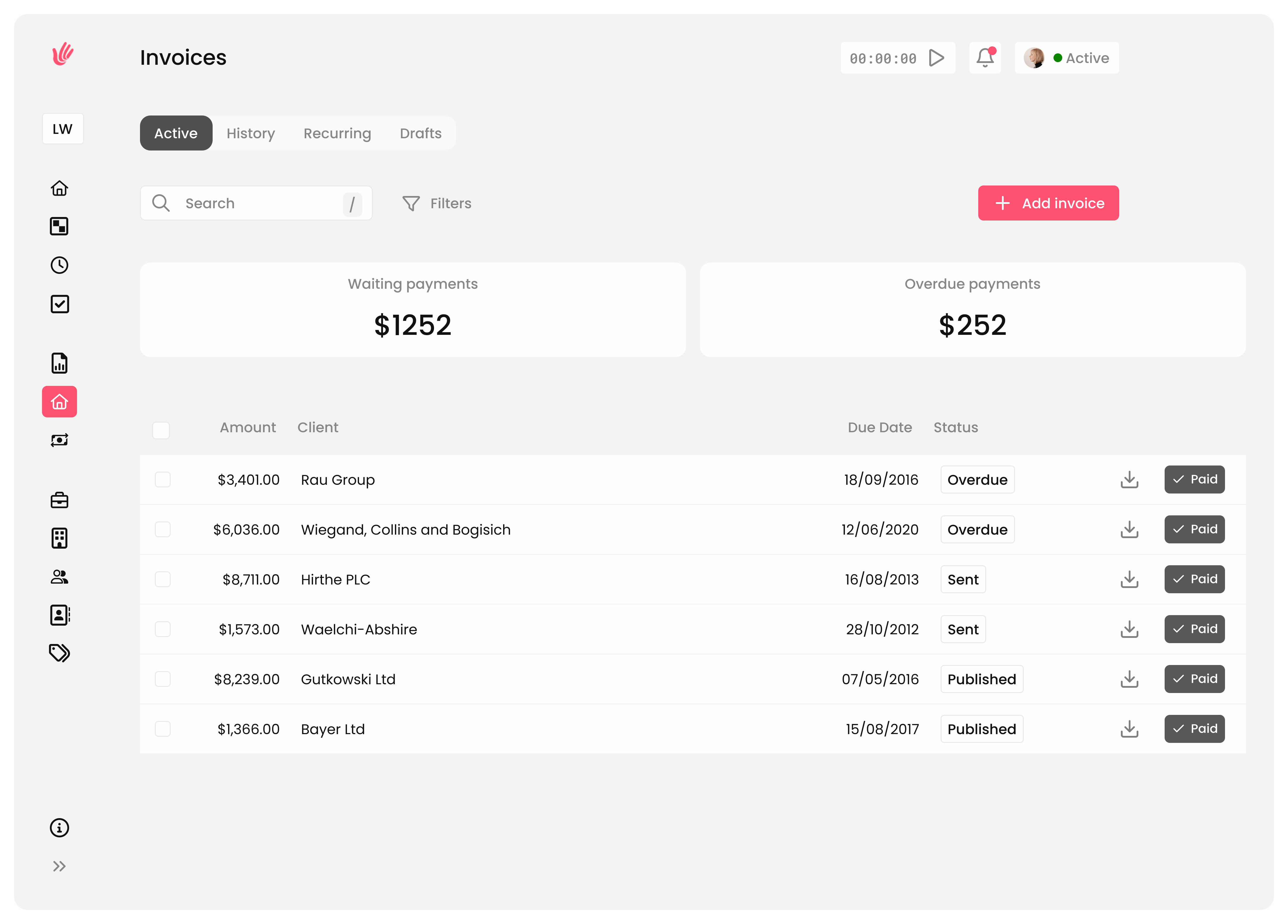Click the Add invoice button
This screenshot has height=924, width=1288.
[1048, 203]
